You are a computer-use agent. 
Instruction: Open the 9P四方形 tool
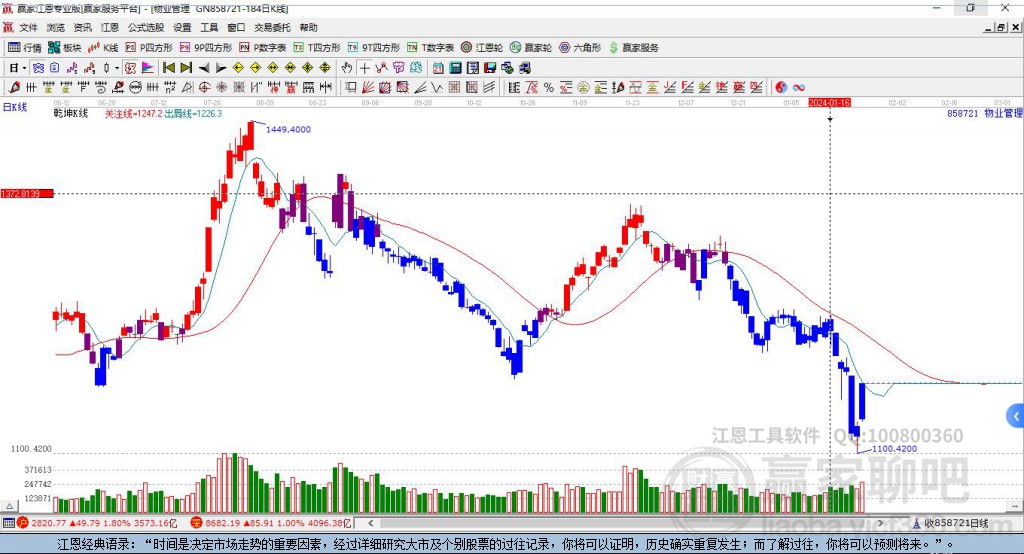coord(206,48)
